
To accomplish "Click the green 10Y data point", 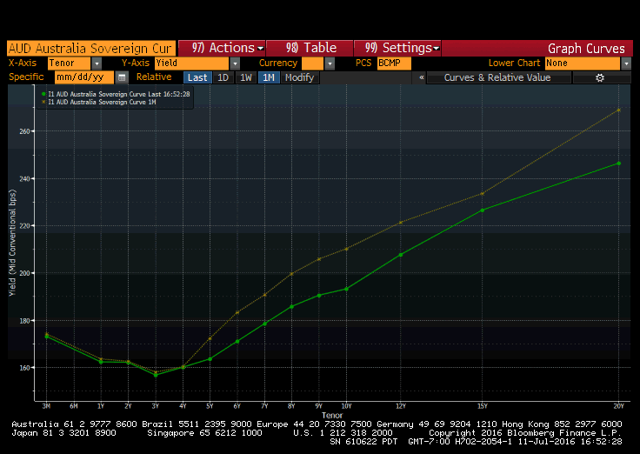I will pos(347,289).
